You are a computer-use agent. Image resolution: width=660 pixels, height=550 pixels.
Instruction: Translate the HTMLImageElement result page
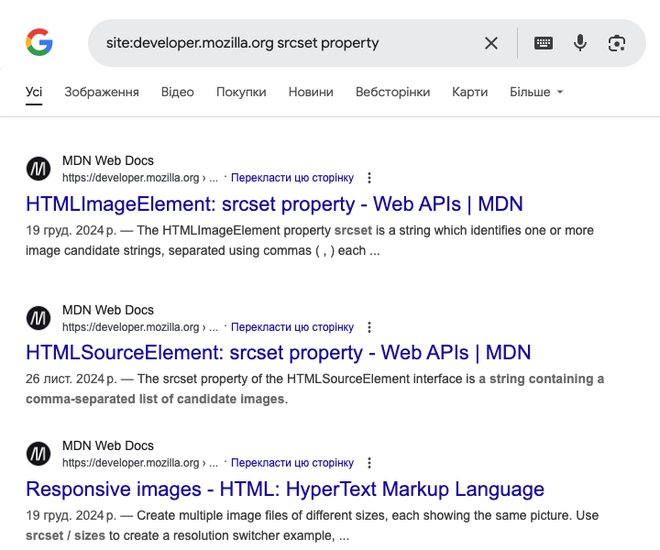(292, 178)
